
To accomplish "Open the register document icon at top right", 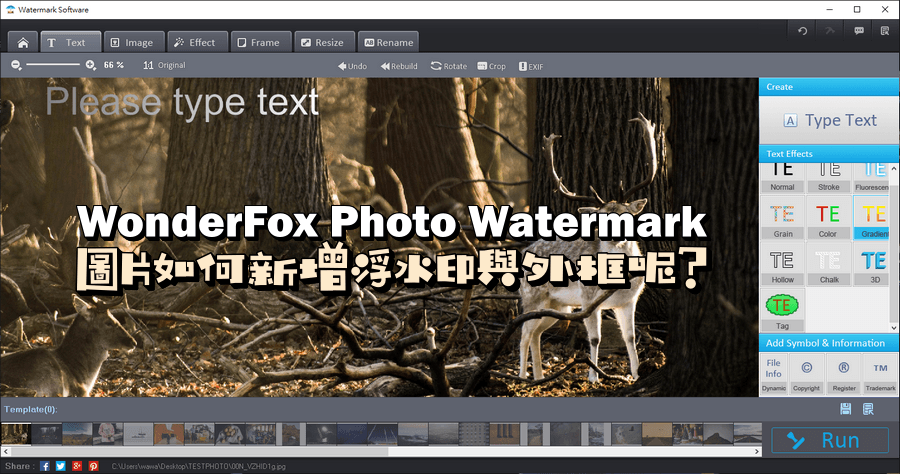I will pos(885,31).
